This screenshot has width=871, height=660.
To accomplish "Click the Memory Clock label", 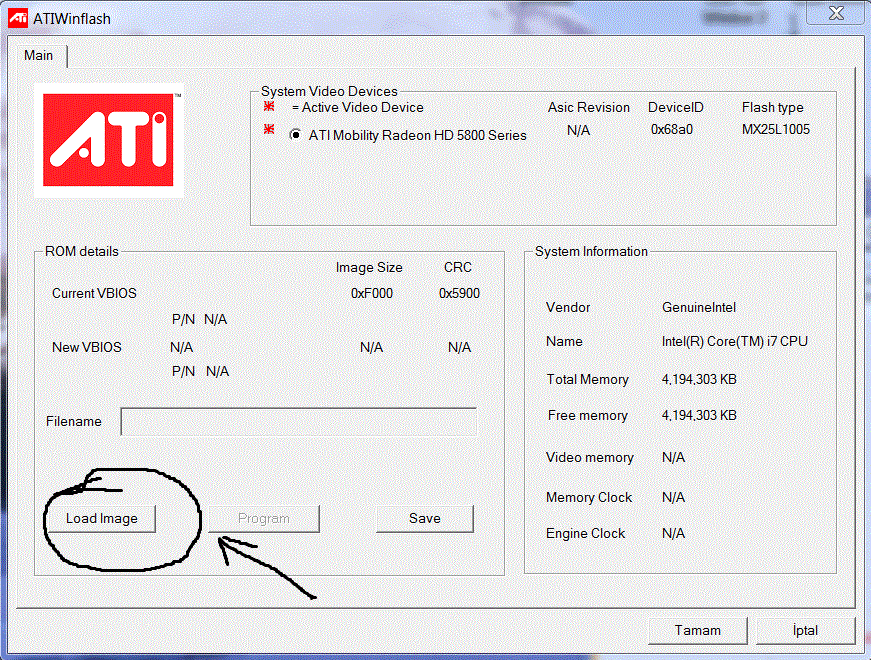I will click(589, 497).
